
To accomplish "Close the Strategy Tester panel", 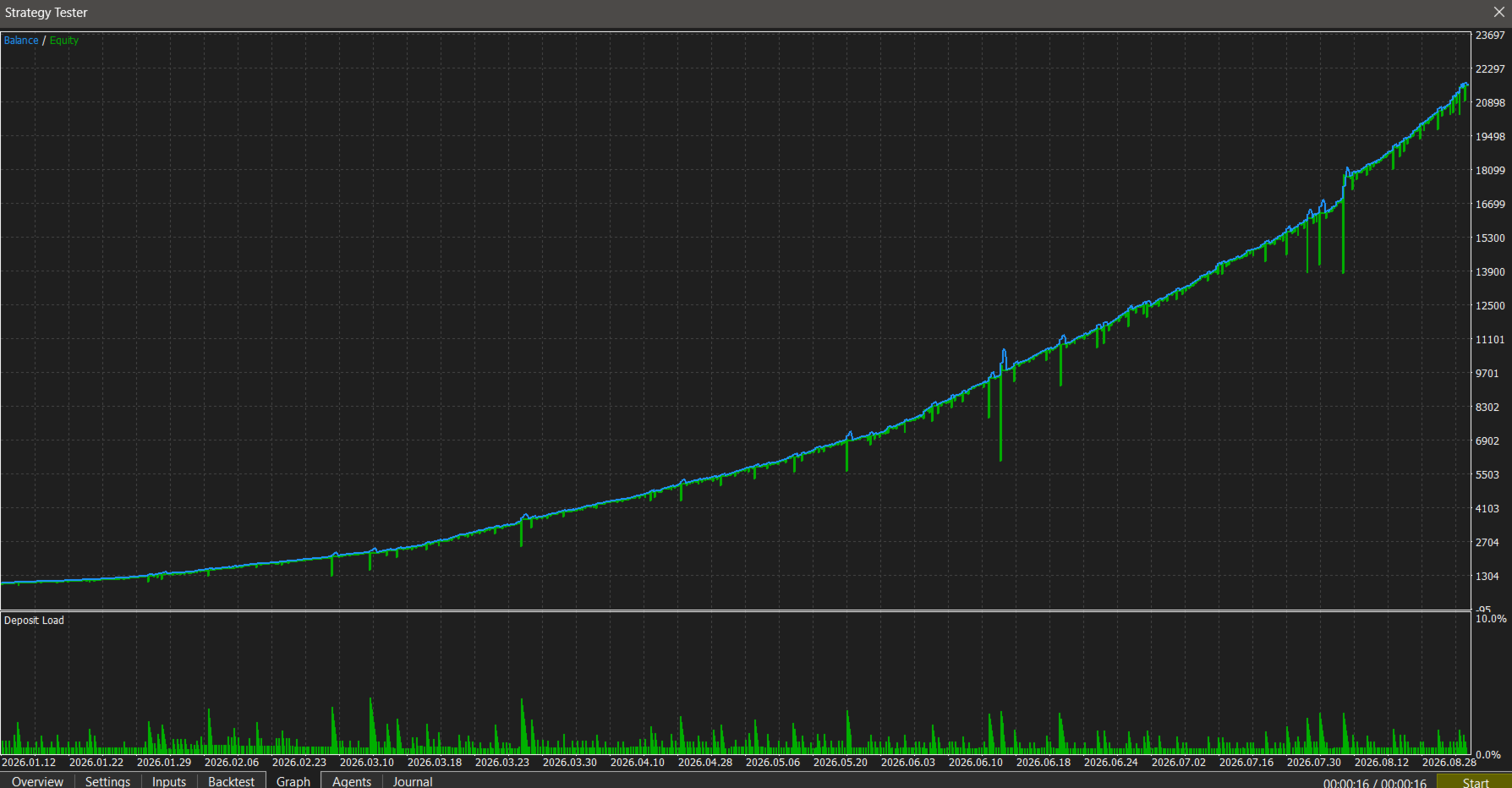I will point(1499,12).
